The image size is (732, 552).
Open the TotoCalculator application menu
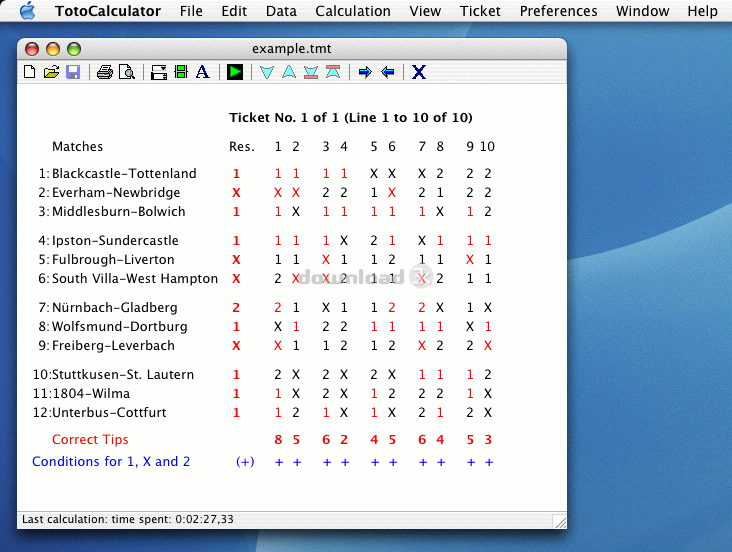tap(108, 11)
